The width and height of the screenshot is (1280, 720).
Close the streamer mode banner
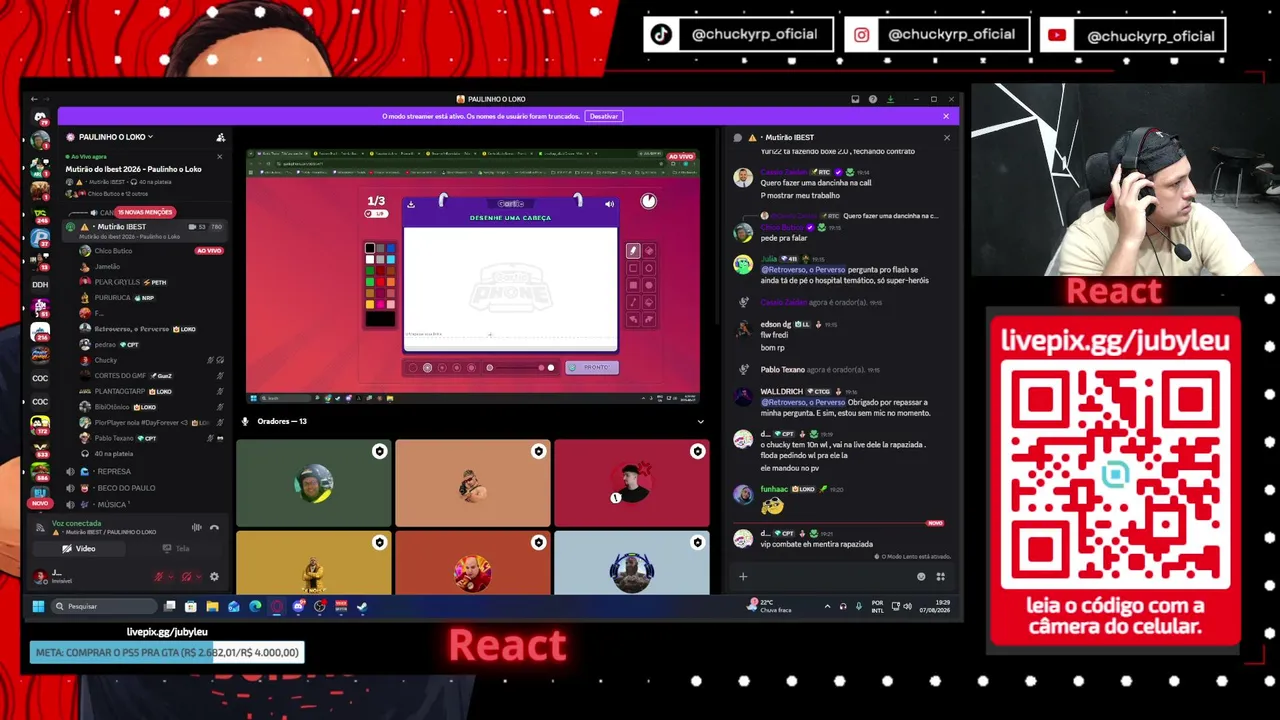(946, 116)
